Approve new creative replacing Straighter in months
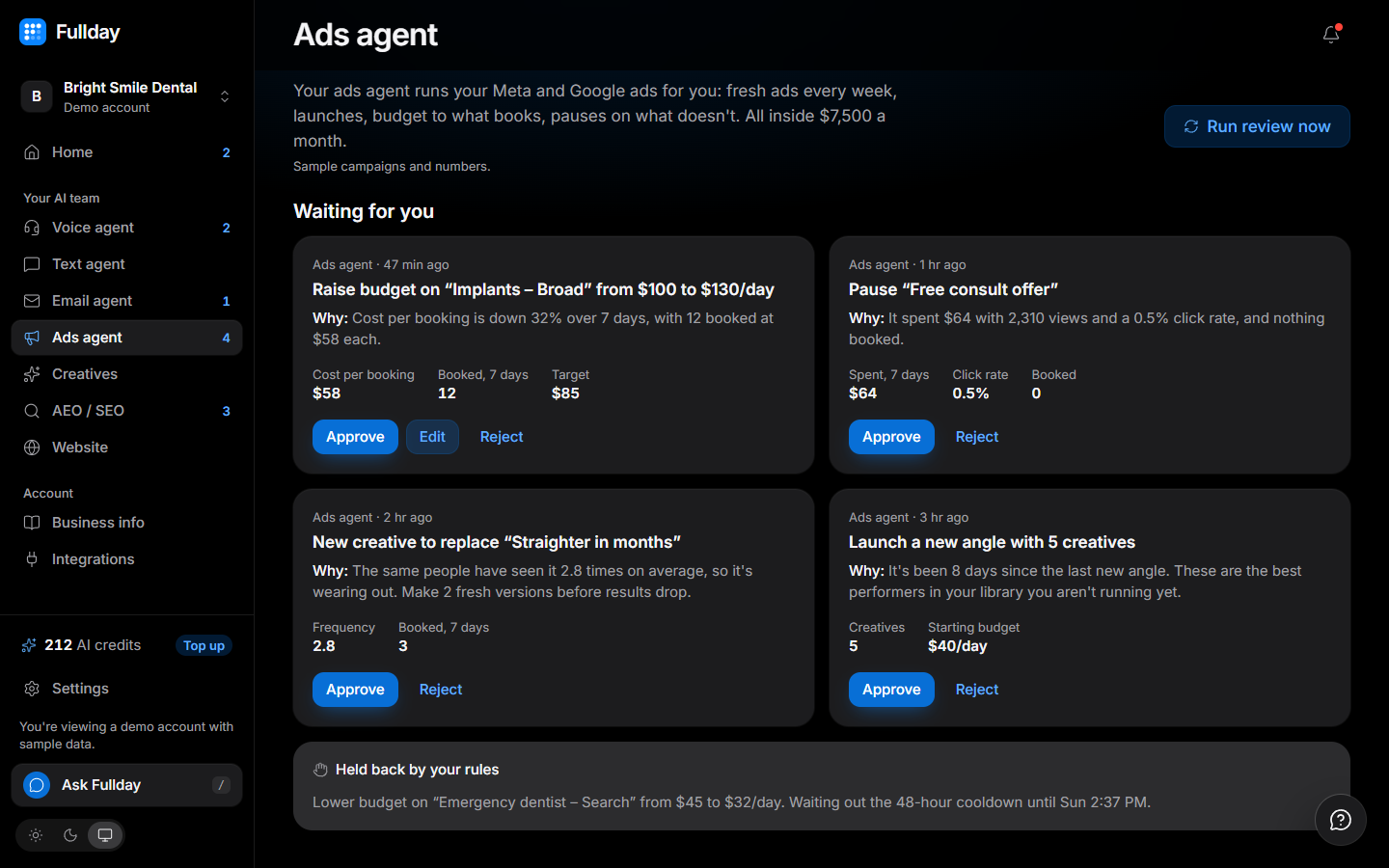Screen dimensions: 1389x868 point(355,690)
